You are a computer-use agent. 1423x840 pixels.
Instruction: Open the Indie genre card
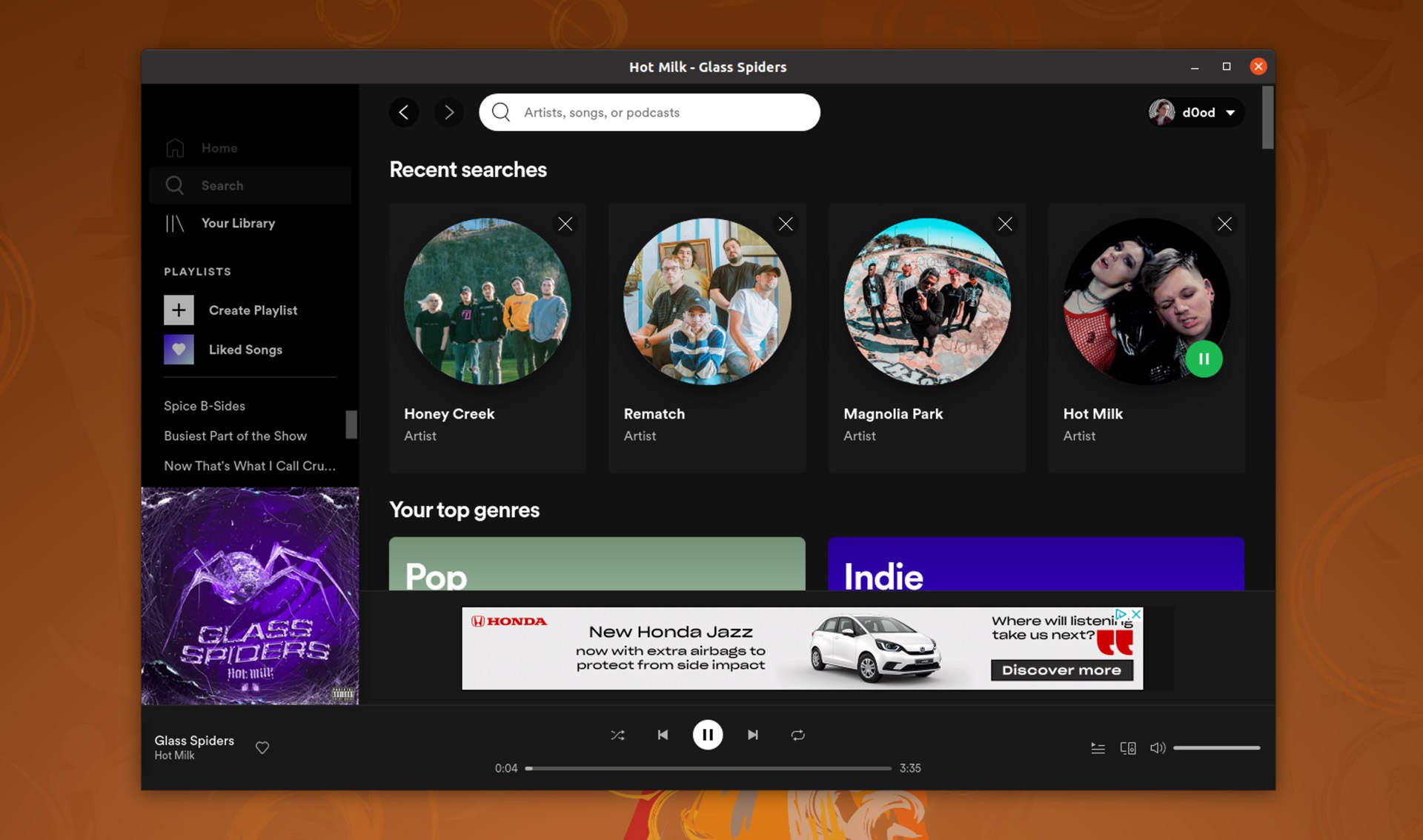point(1036,564)
